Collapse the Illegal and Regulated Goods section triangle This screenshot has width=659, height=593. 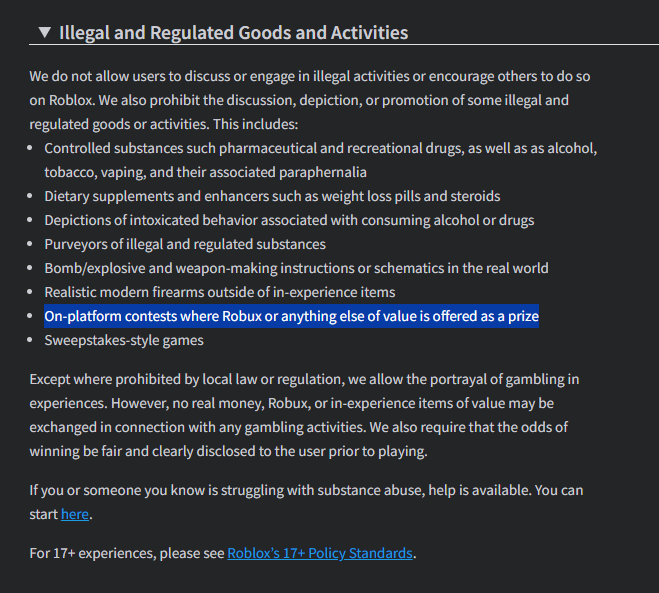click(45, 32)
